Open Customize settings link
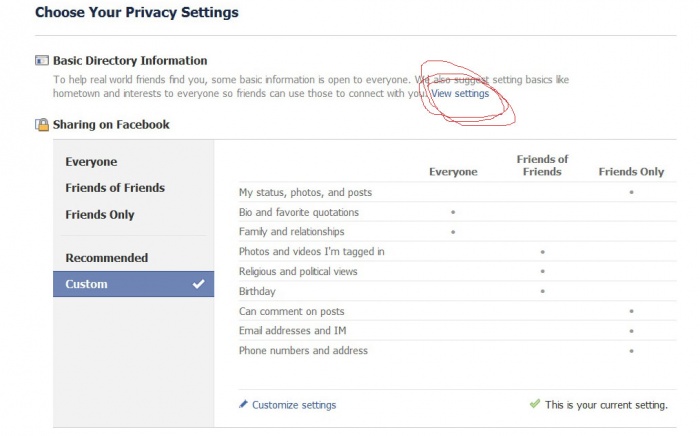Viewport: 700px width, 436px height. [294, 405]
